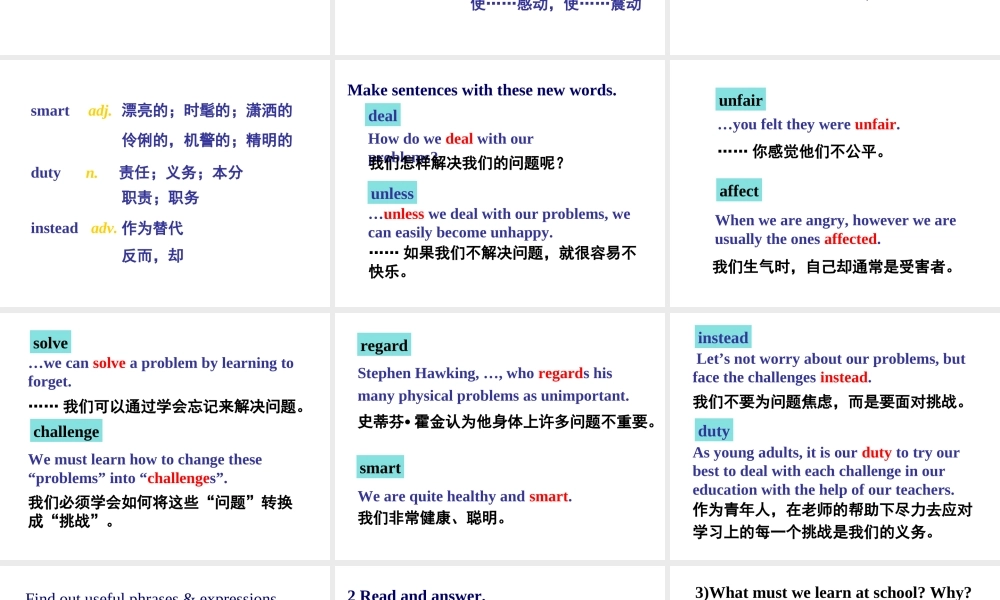Click the sentence beginning 'Stephen Hawking'
Image resolution: width=1000 pixels, height=600 pixels.
pos(485,373)
